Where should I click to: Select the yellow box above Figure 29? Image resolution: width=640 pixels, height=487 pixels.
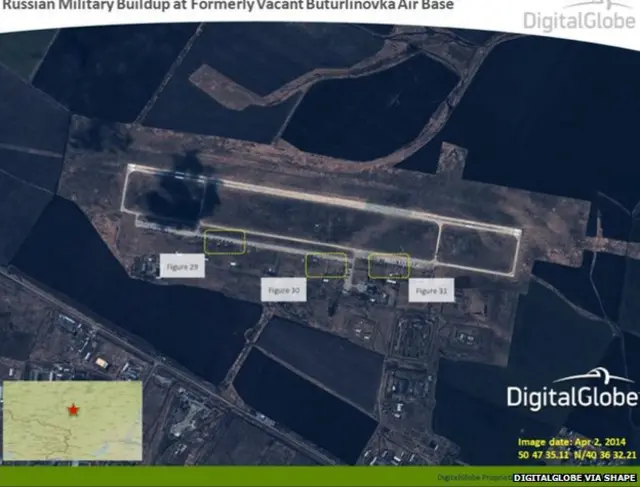click(224, 242)
